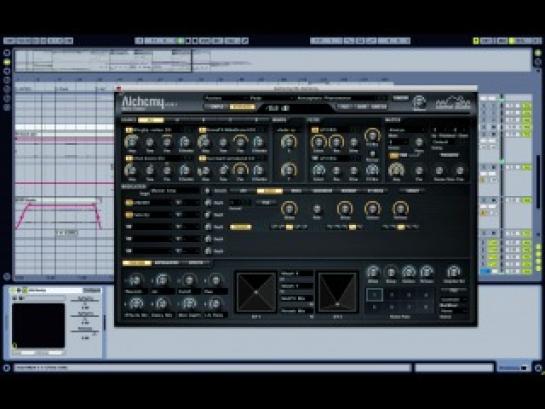Select the source A tab
Viewport: 545px width, 409px height.
(x=177, y=120)
